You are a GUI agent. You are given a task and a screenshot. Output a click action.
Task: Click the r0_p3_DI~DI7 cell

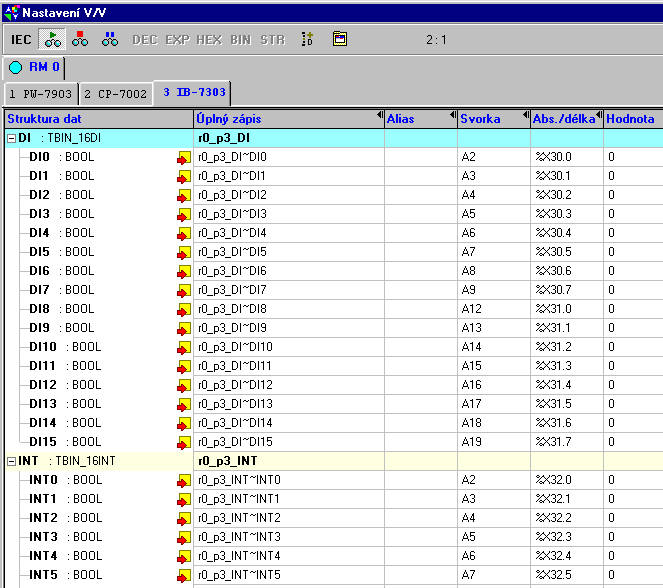[289, 290]
